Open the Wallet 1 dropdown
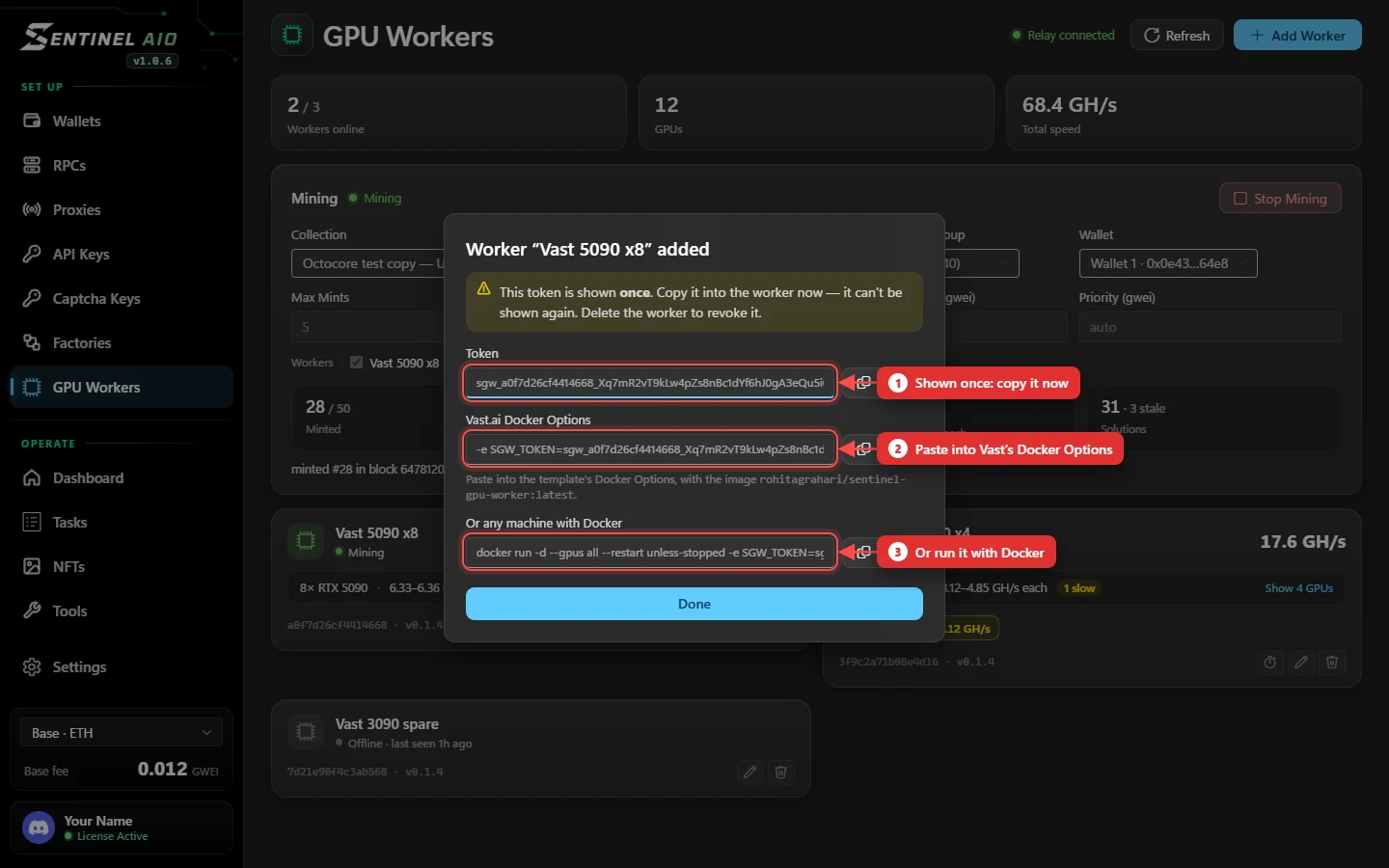 (1168, 263)
